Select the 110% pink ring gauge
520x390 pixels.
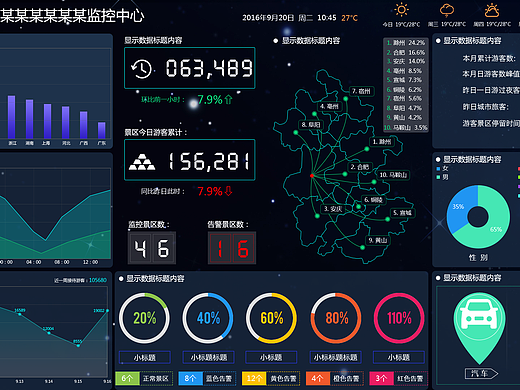coord(399,318)
